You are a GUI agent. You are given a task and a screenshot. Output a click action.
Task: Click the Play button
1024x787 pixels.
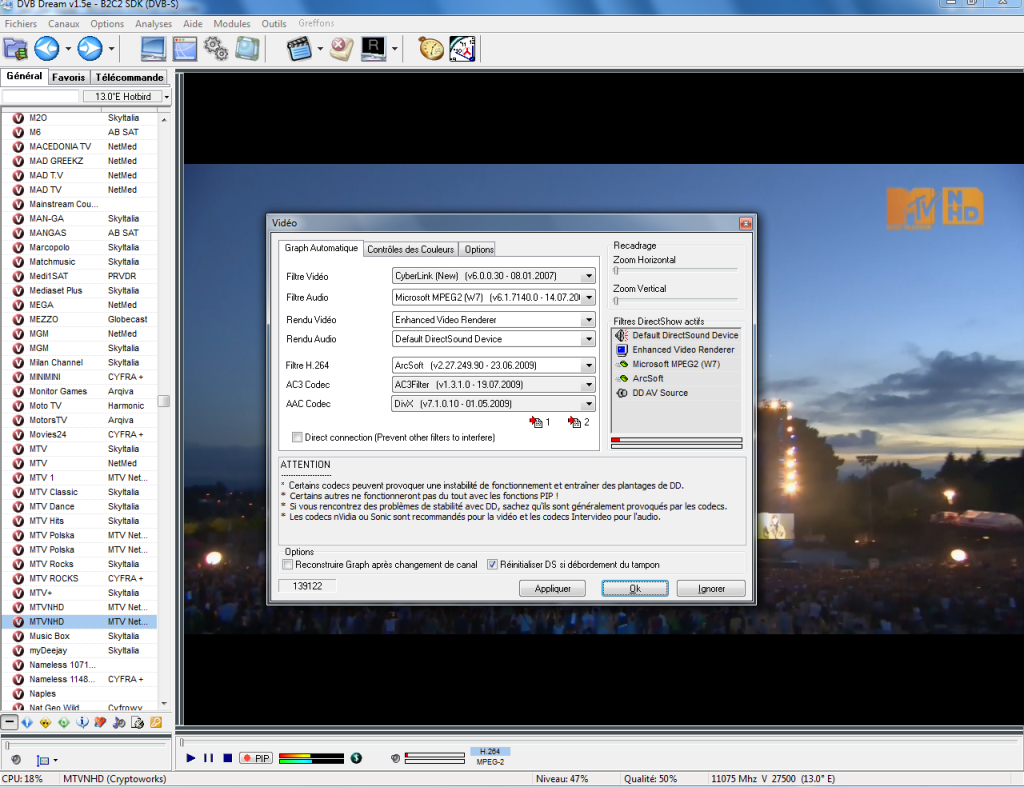pos(191,758)
